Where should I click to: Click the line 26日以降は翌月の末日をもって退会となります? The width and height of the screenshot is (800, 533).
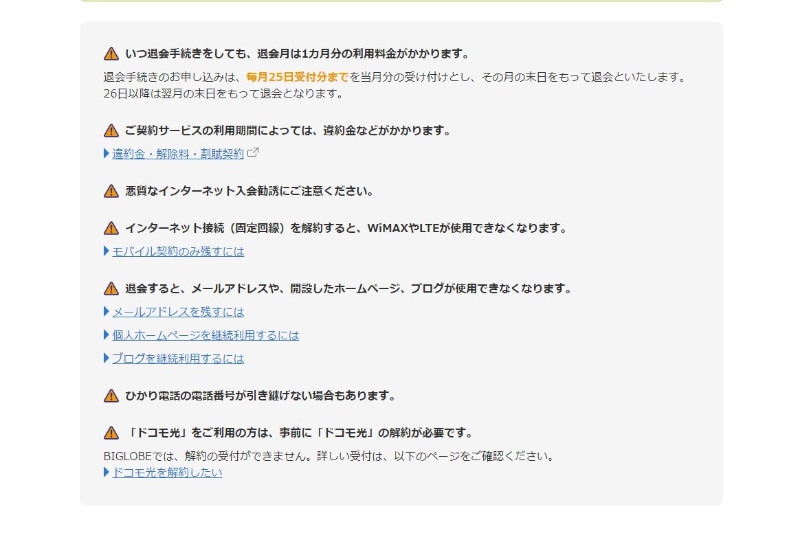(223, 94)
